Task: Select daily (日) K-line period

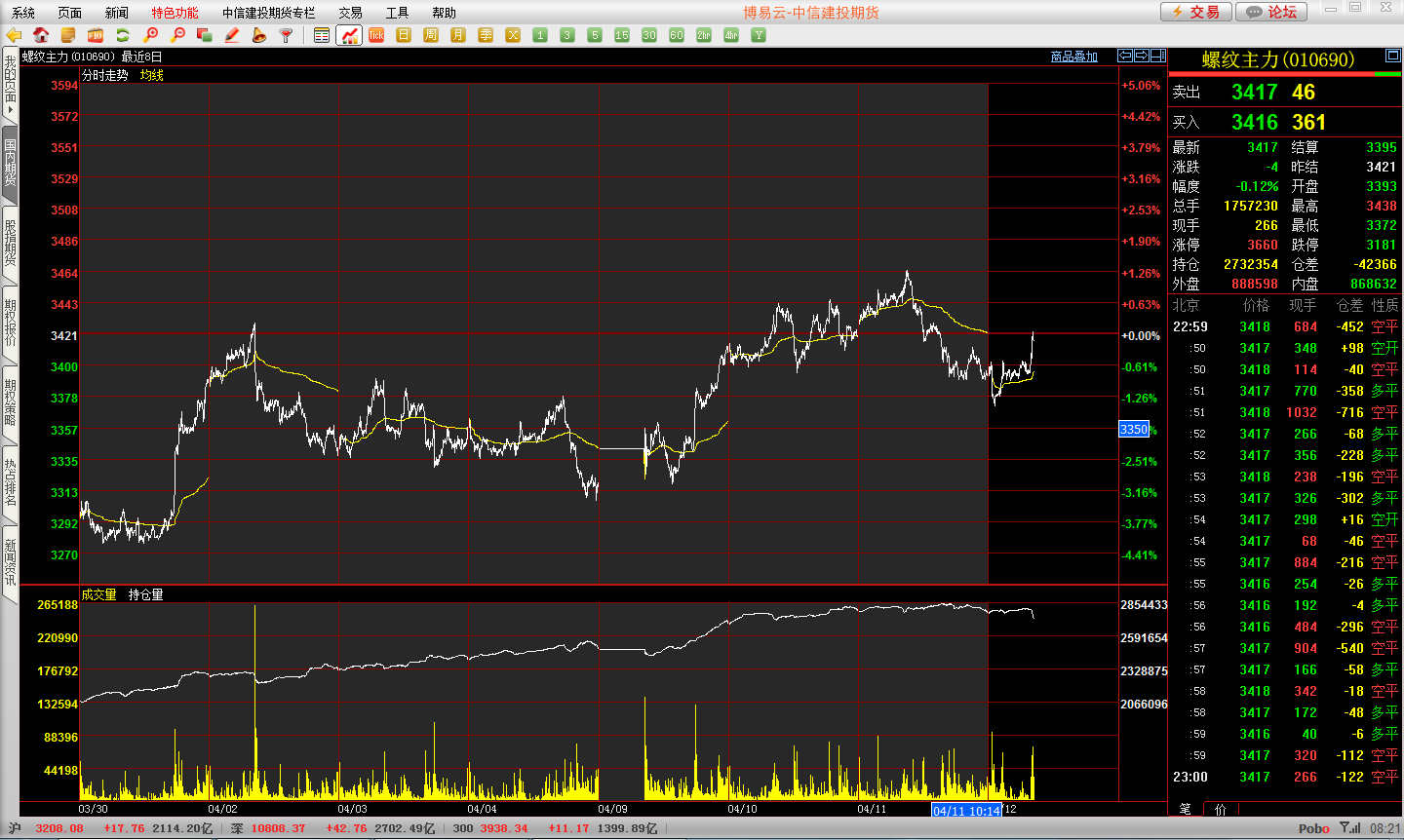Action: (404, 35)
